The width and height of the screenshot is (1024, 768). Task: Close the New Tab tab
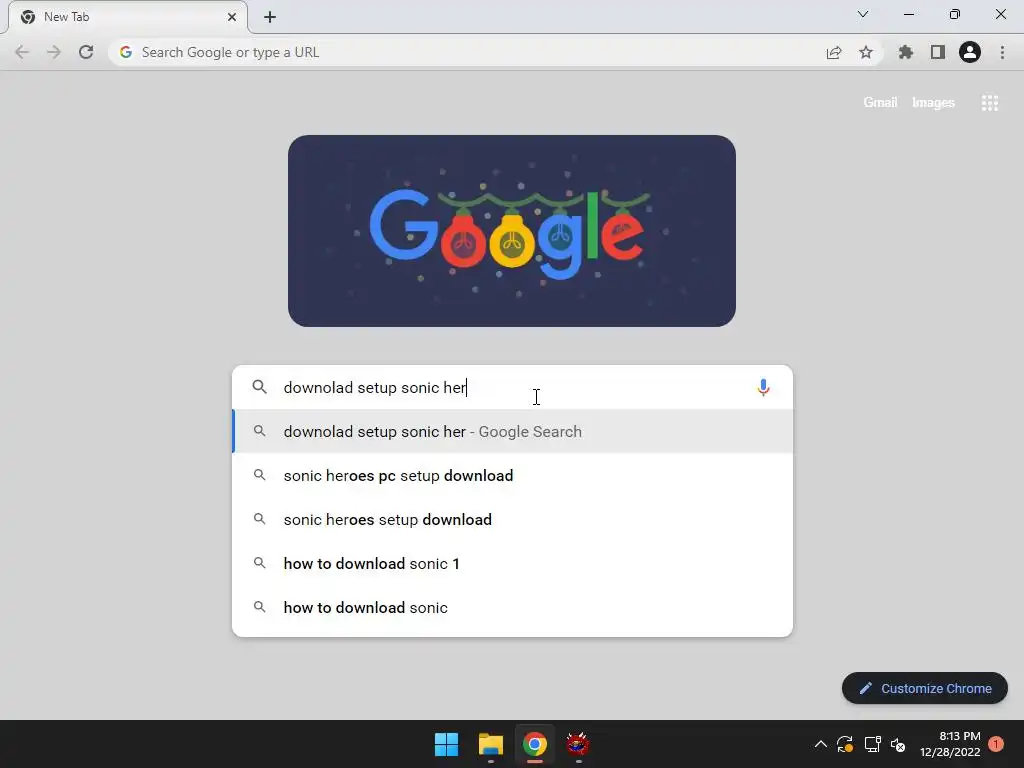pos(232,17)
